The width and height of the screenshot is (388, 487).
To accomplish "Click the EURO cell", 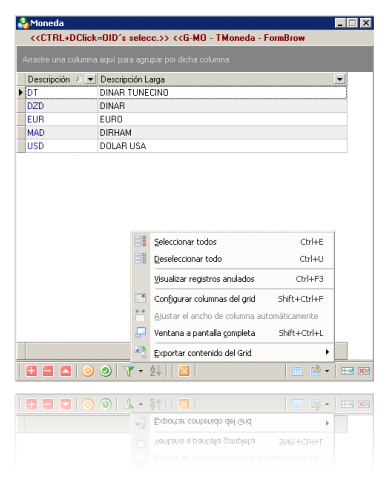I will point(222,119).
